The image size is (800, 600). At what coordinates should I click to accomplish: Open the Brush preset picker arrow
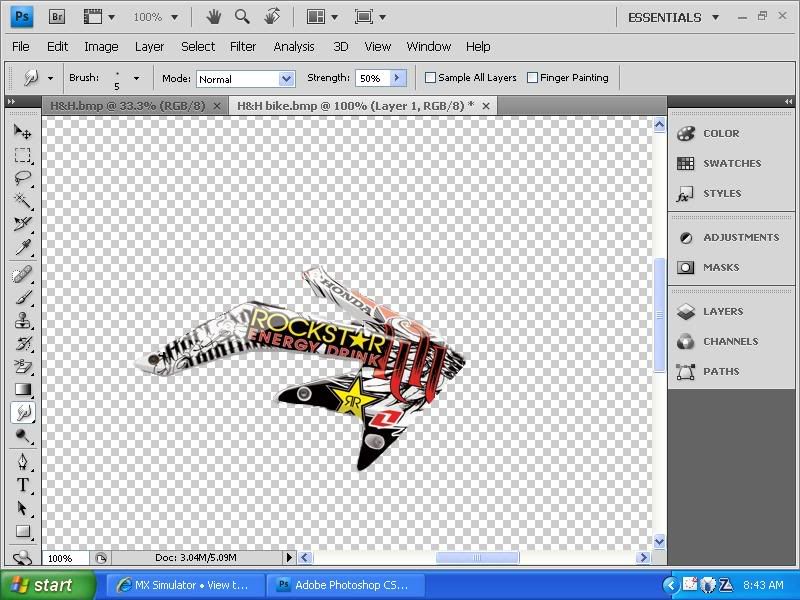click(136, 79)
